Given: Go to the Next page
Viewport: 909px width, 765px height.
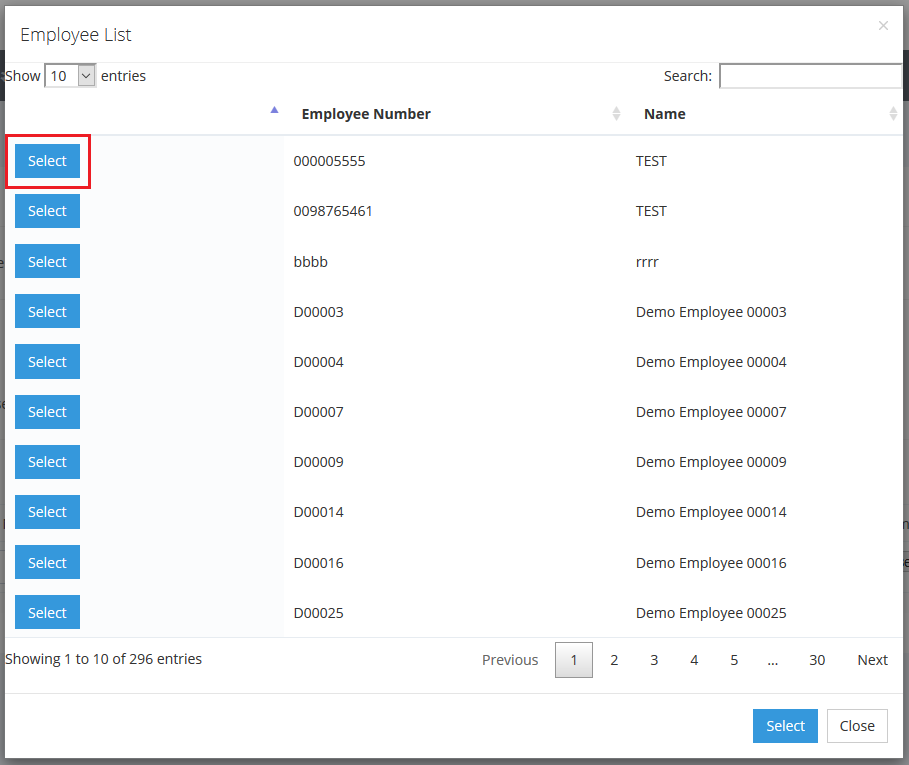Looking at the screenshot, I should [872, 660].
